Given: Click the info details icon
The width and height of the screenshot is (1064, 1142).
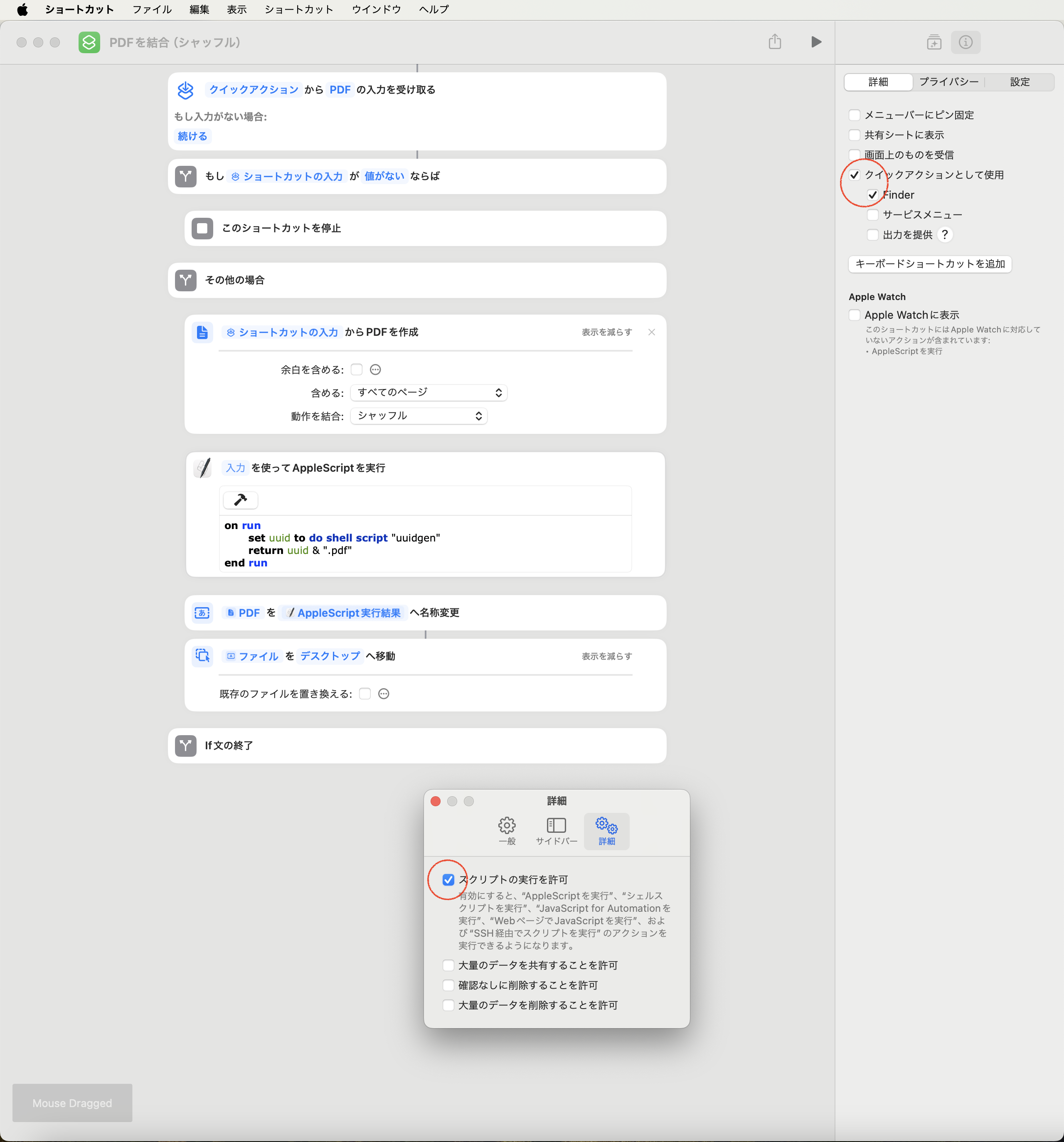Looking at the screenshot, I should point(965,42).
